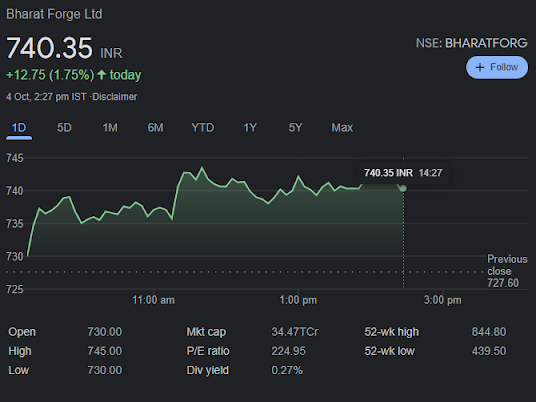Click the Div yield label

pyautogui.click(x=207, y=370)
